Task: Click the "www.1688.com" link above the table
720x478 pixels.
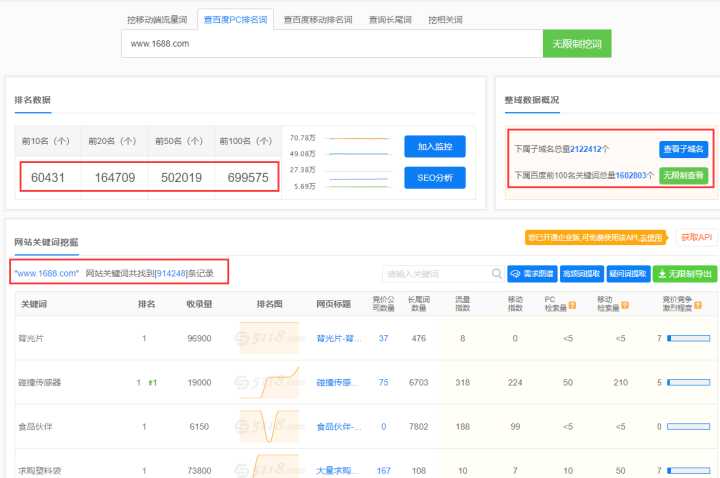Action: [x=47, y=274]
